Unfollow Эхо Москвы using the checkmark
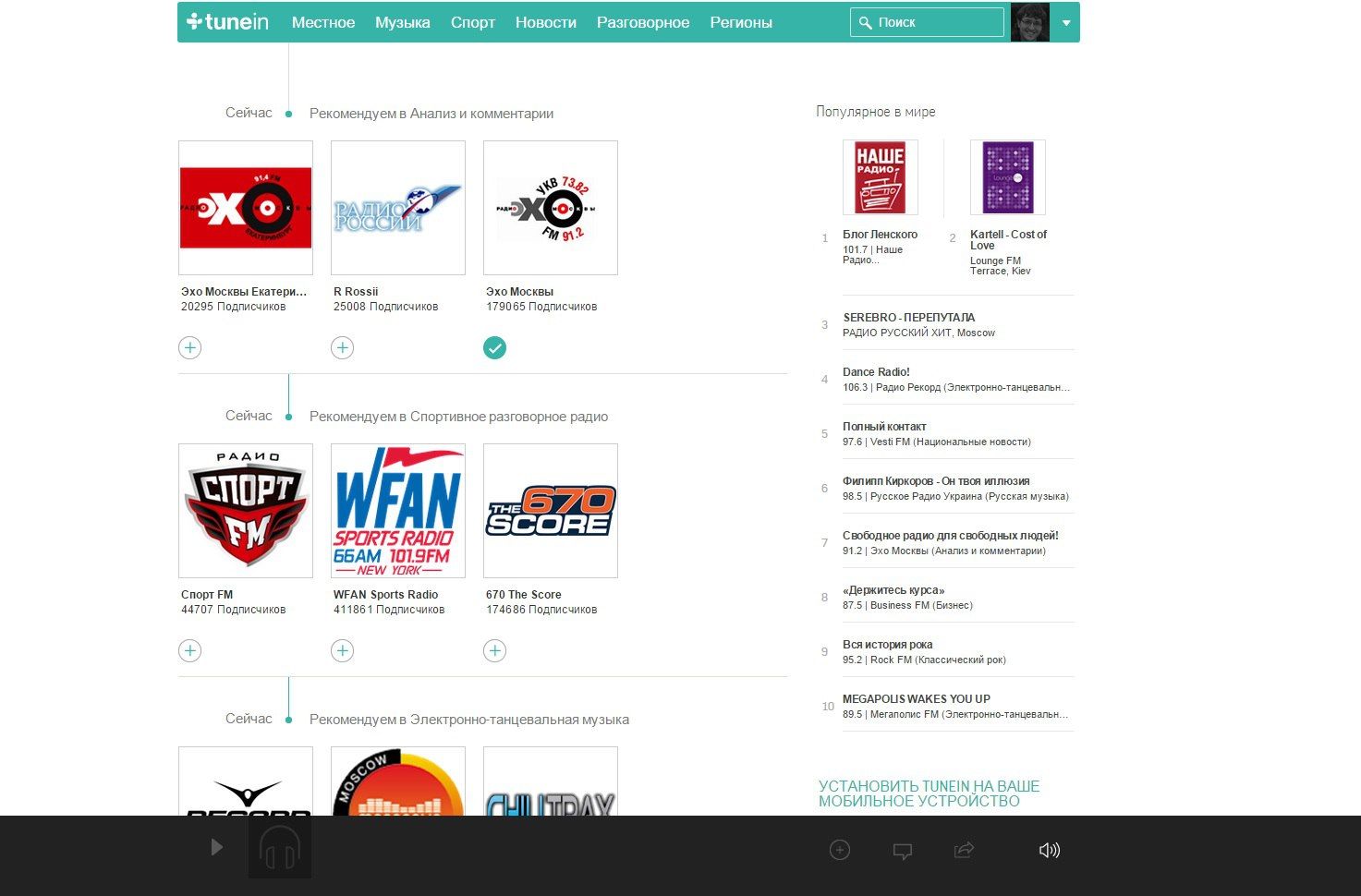Image resolution: width=1361 pixels, height=896 pixels. coord(495,348)
